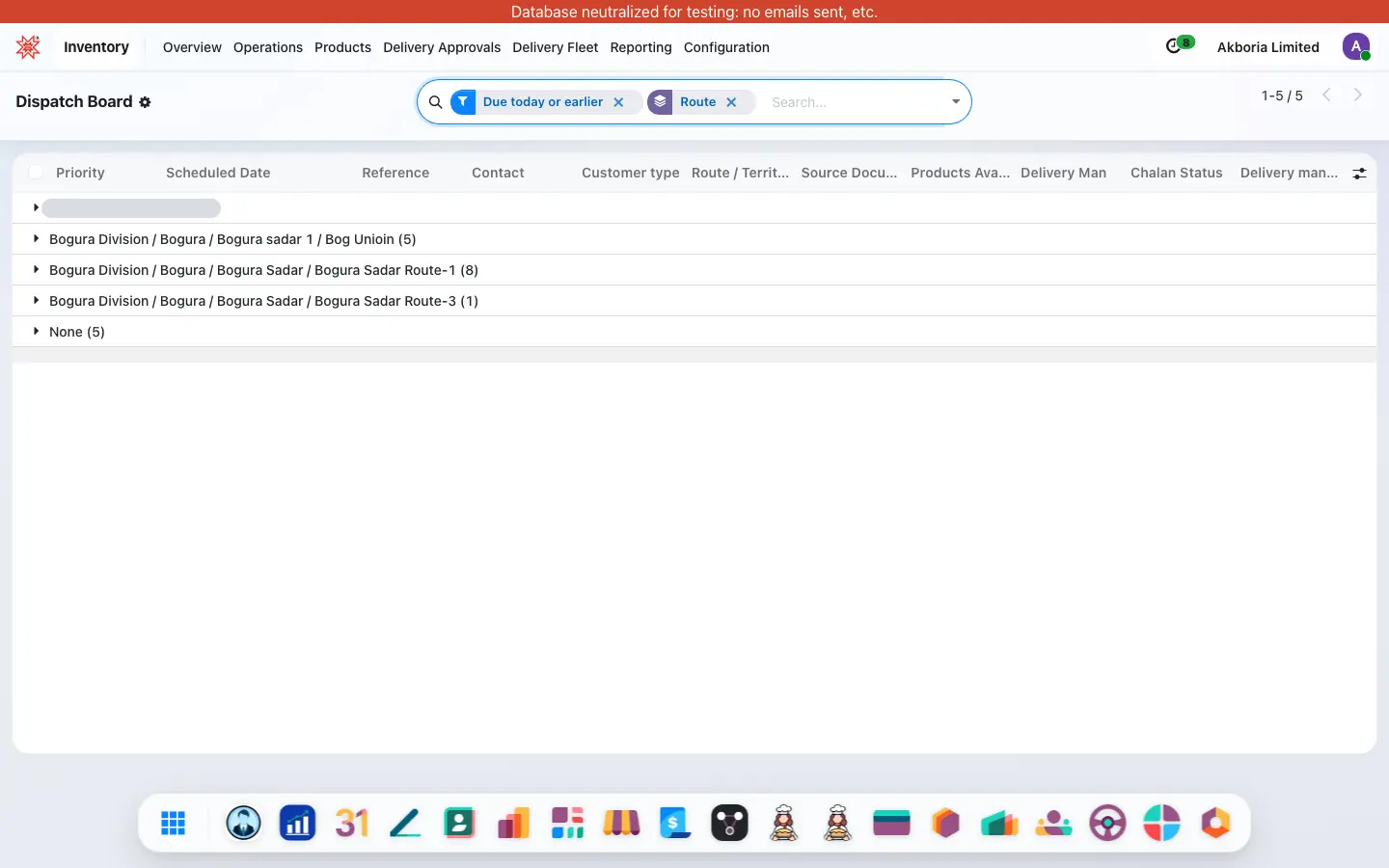This screenshot has width=1389, height=868.
Task: Remove the Due today or earlier filter
Action: coord(619,102)
